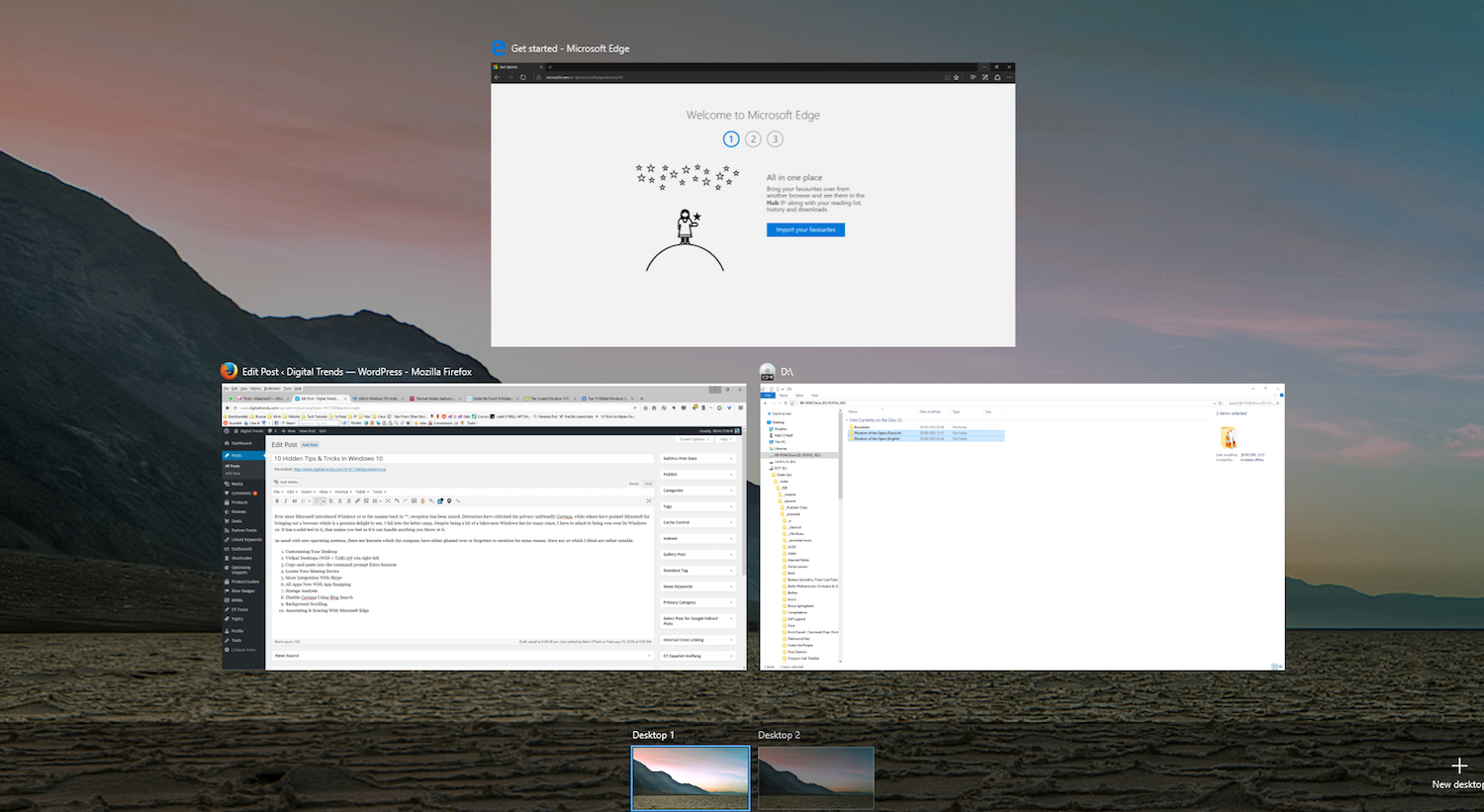Click the search box in D:\ Explorer window
This screenshot has height=812, width=1484.
tap(1253, 403)
